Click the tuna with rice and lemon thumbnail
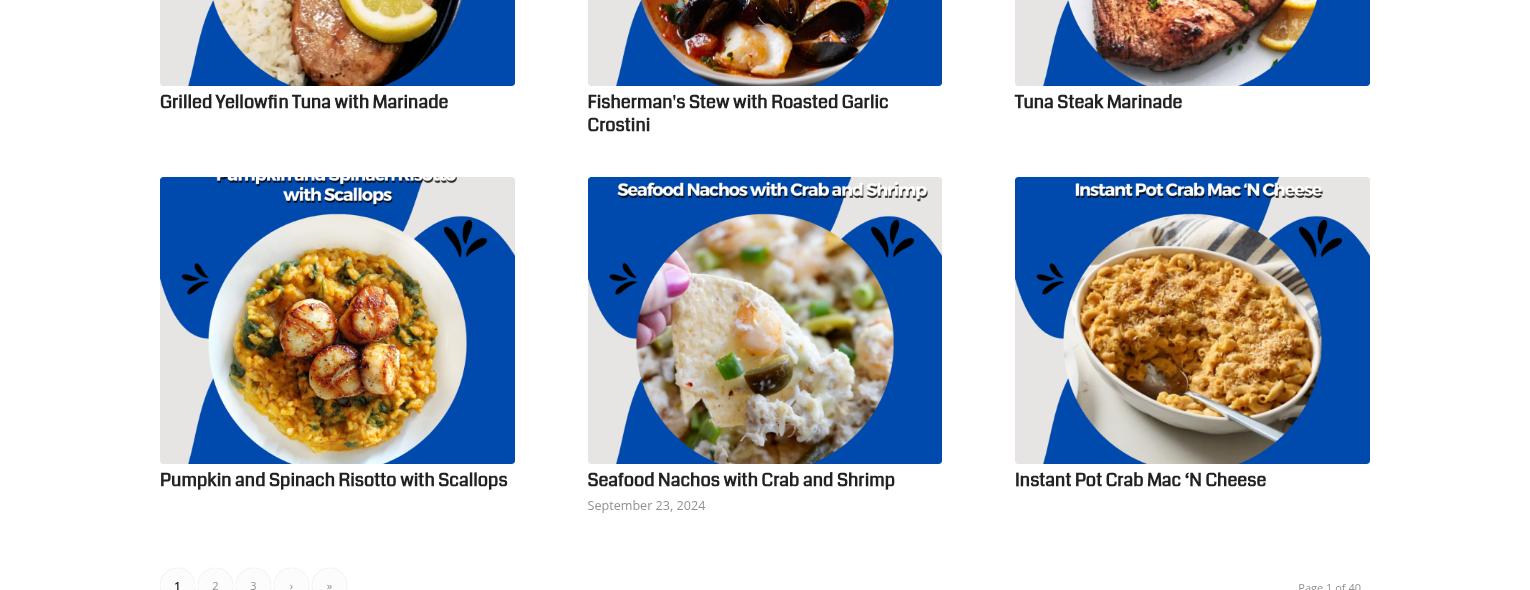This screenshot has width=1530, height=590. click(337, 43)
